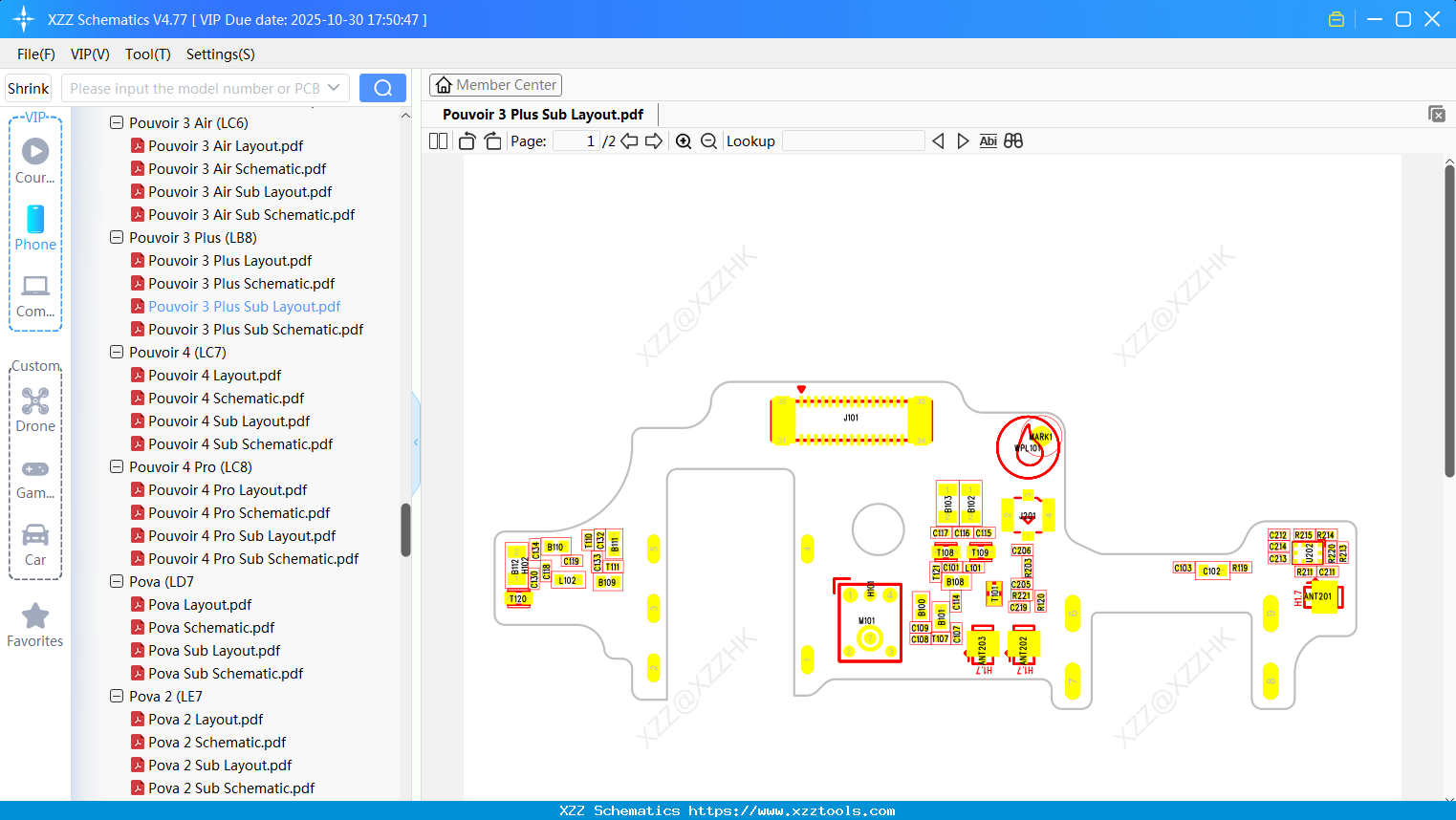Click PDF icon beside Pova Layout.pdf

138,605
